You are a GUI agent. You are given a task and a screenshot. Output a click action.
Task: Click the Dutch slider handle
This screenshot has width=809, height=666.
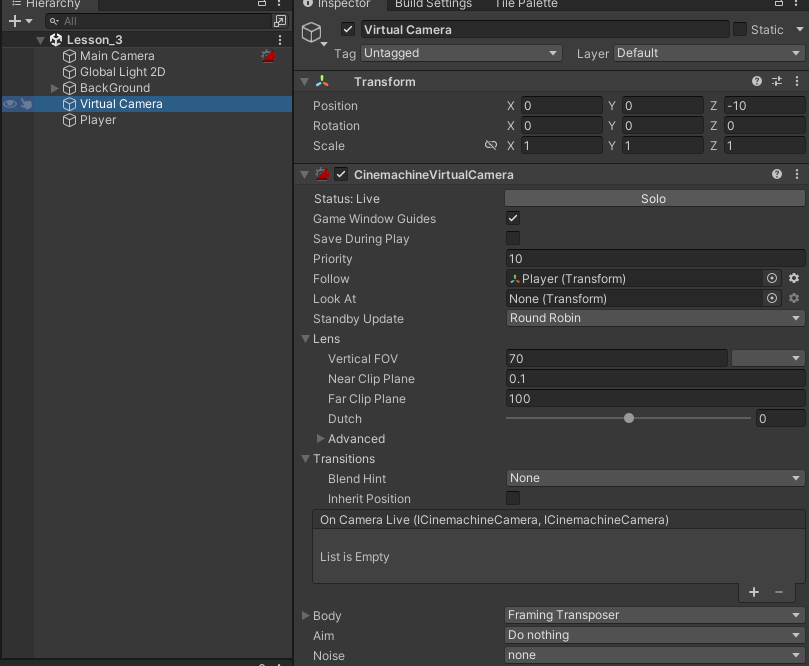628,418
